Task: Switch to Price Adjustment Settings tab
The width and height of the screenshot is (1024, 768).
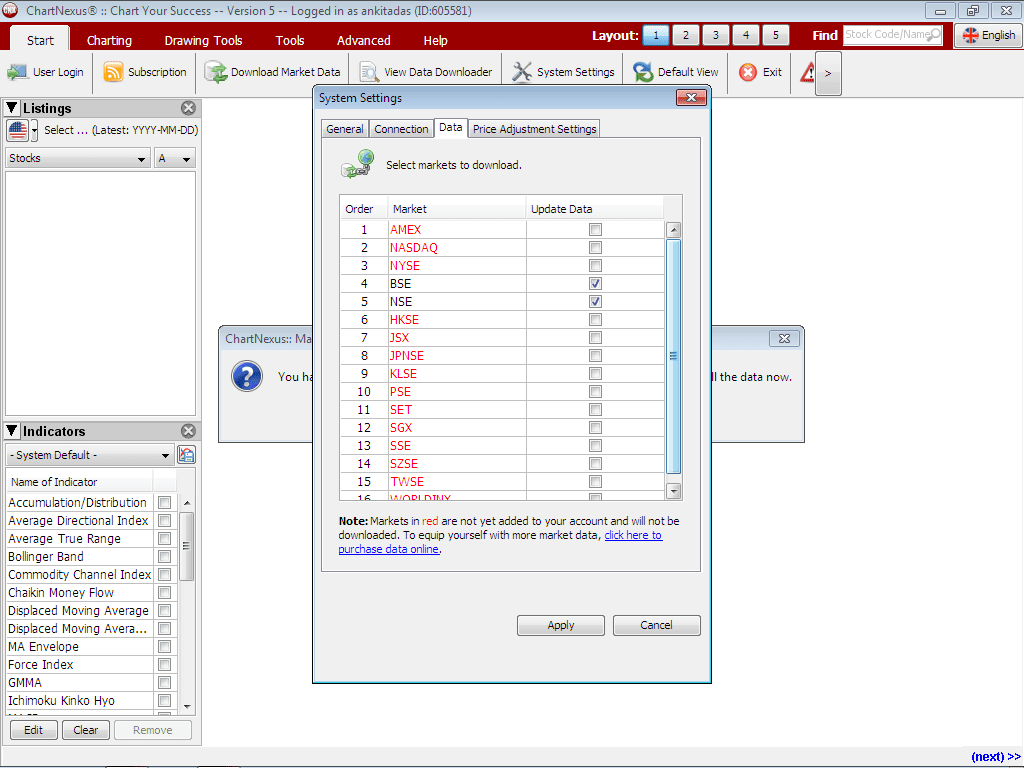Action: point(534,129)
